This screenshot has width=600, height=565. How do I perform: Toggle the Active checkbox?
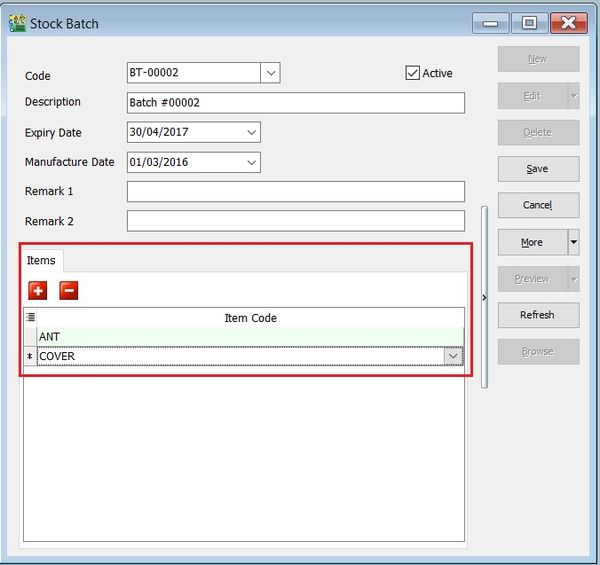pyautogui.click(x=412, y=73)
